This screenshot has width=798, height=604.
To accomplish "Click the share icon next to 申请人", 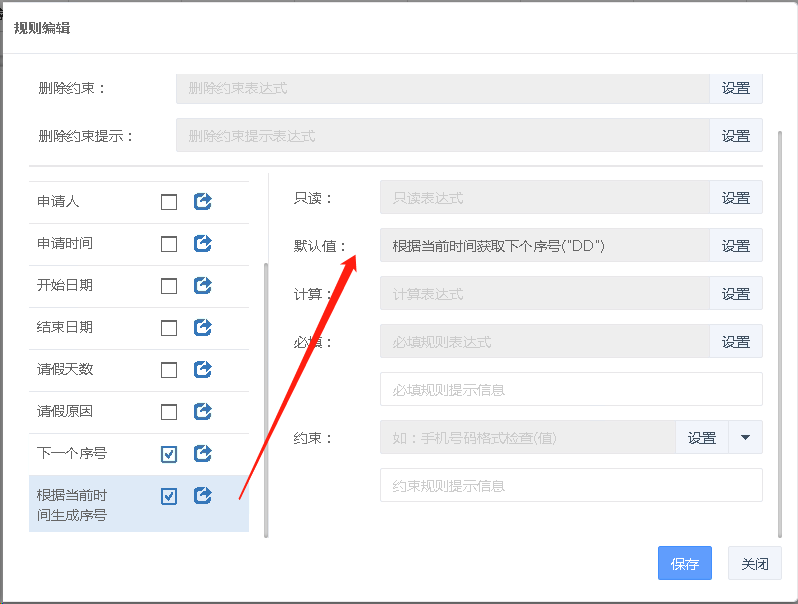I will coord(202,202).
